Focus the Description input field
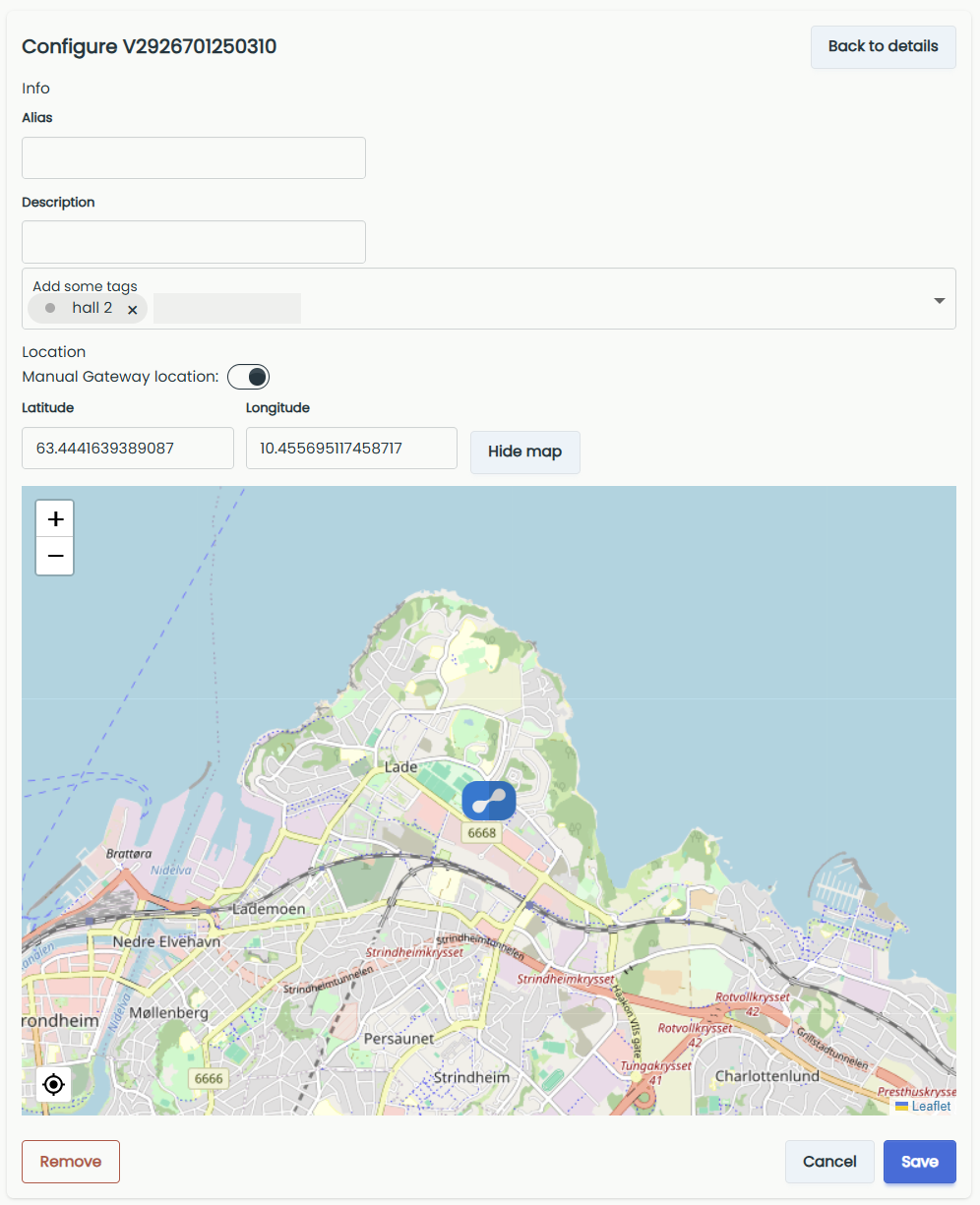Screen dimensions: 980x1205 tap(194, 242)
